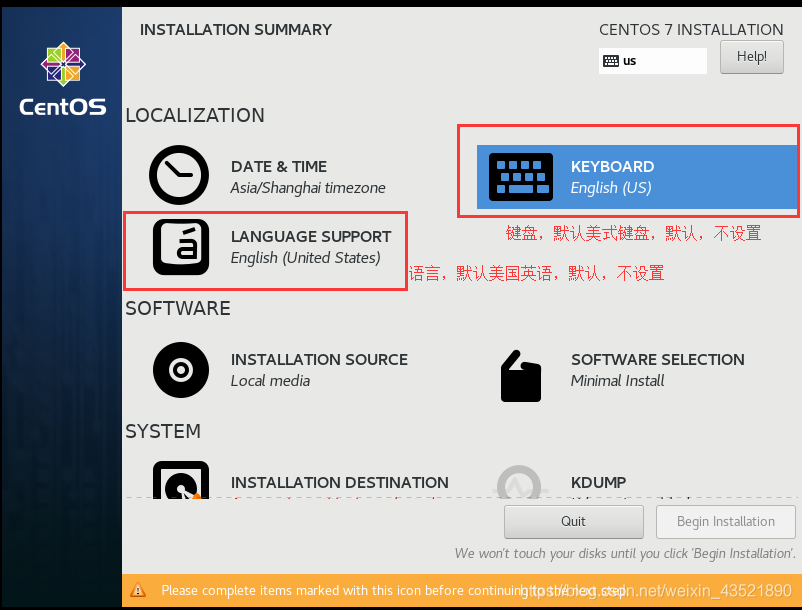Click the 'INSTALLATION SUMMARY' heading

[236, 30]
